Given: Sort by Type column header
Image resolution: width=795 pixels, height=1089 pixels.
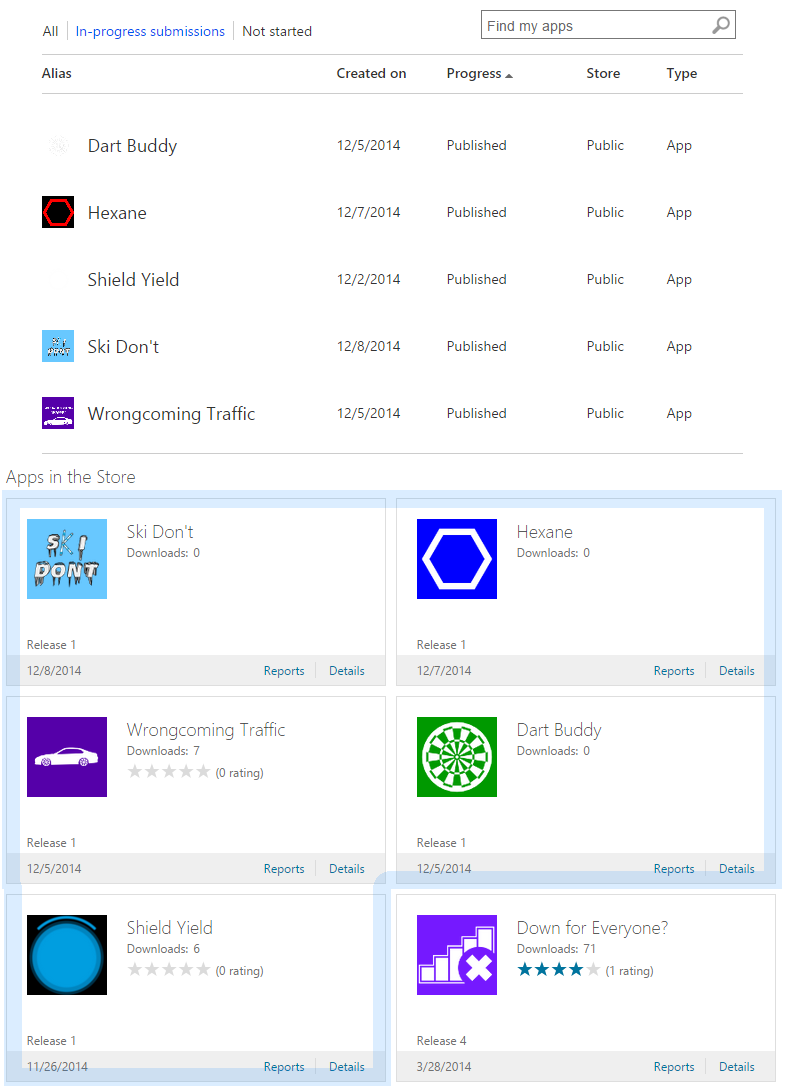Looking at the screenshot, I should tap(682, 74).
